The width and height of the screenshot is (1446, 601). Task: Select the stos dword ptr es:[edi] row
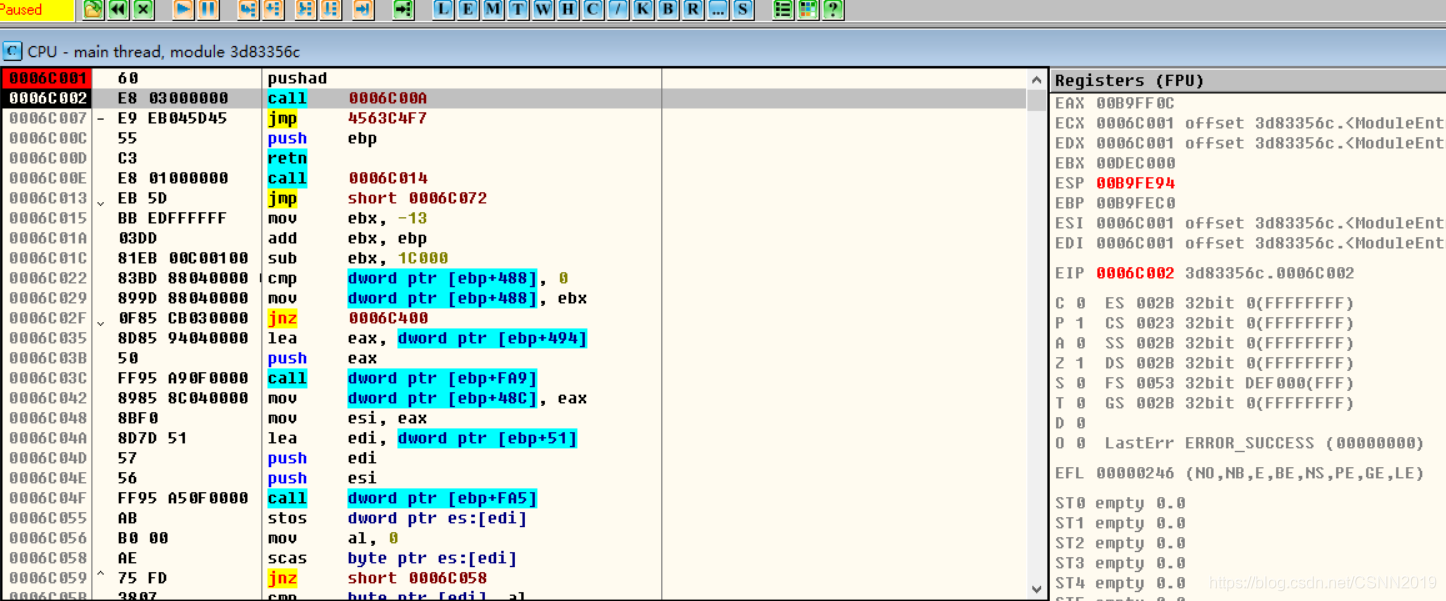(513, 518)
